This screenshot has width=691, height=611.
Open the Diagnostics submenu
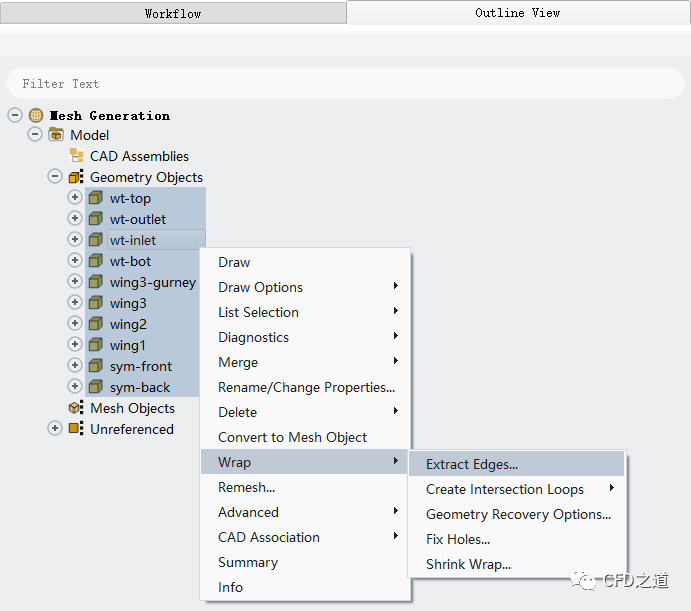tap(254, 337)
